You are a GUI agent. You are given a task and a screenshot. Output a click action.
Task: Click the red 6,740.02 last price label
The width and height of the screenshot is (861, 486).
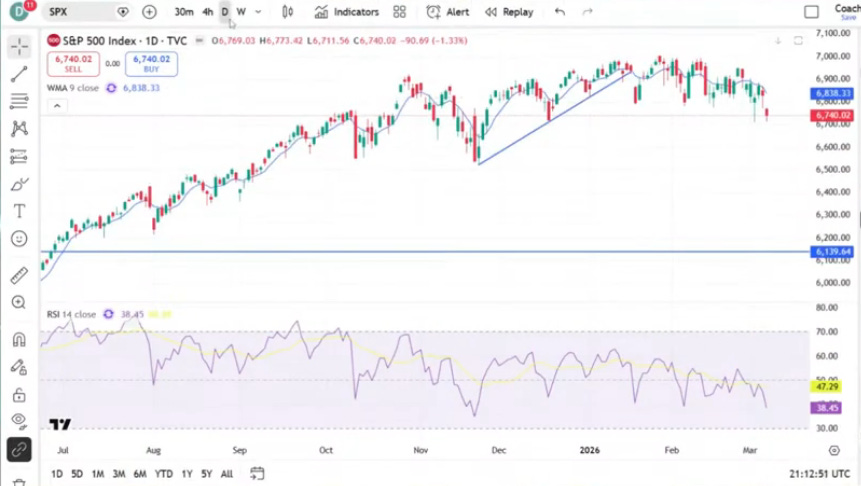click(x=832, y=115)
